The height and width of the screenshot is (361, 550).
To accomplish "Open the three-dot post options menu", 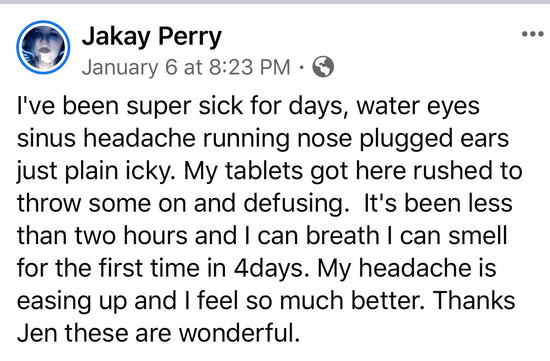I will point(532,34).
